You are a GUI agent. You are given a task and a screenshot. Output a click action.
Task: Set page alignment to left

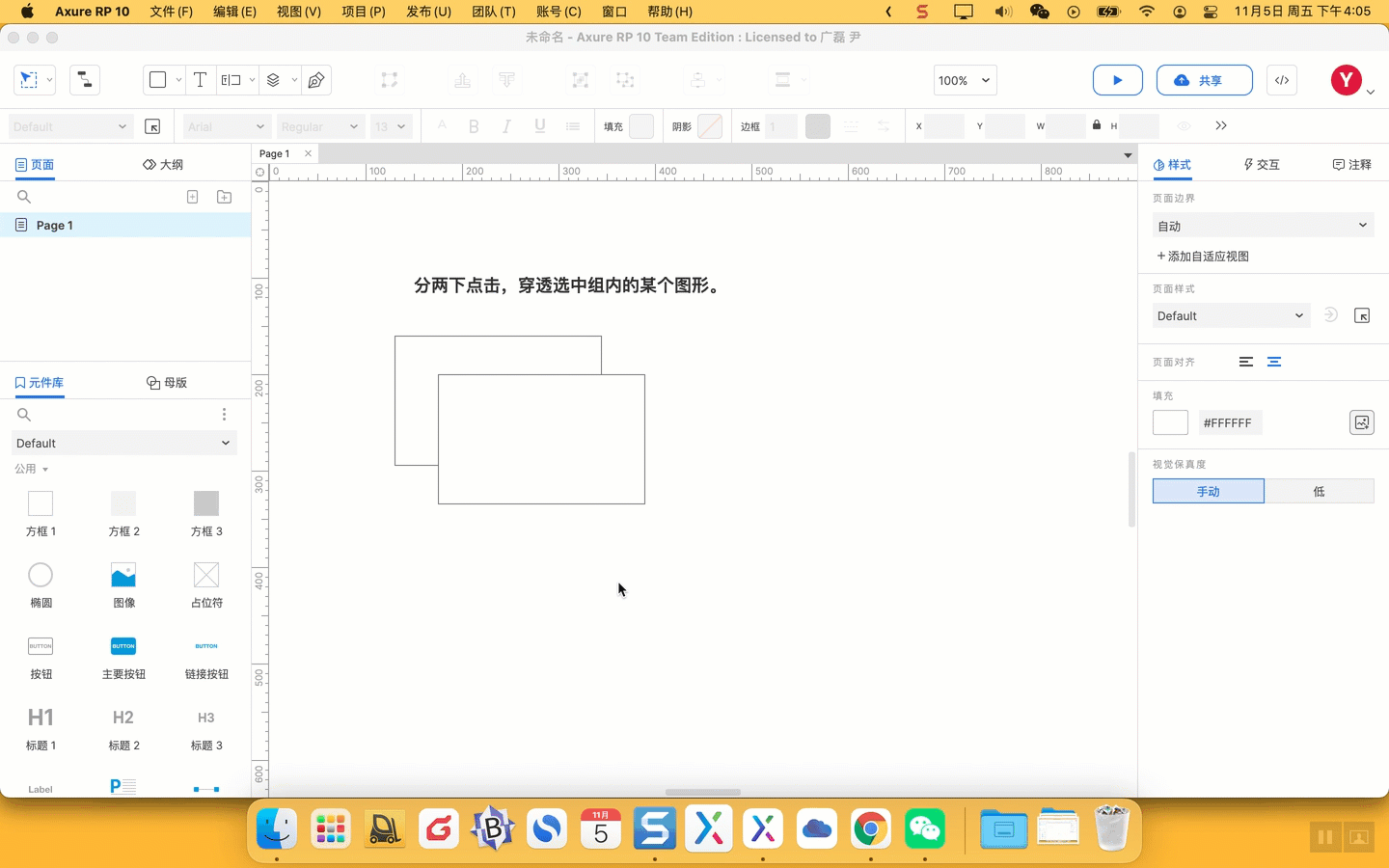pos(1246,362)
